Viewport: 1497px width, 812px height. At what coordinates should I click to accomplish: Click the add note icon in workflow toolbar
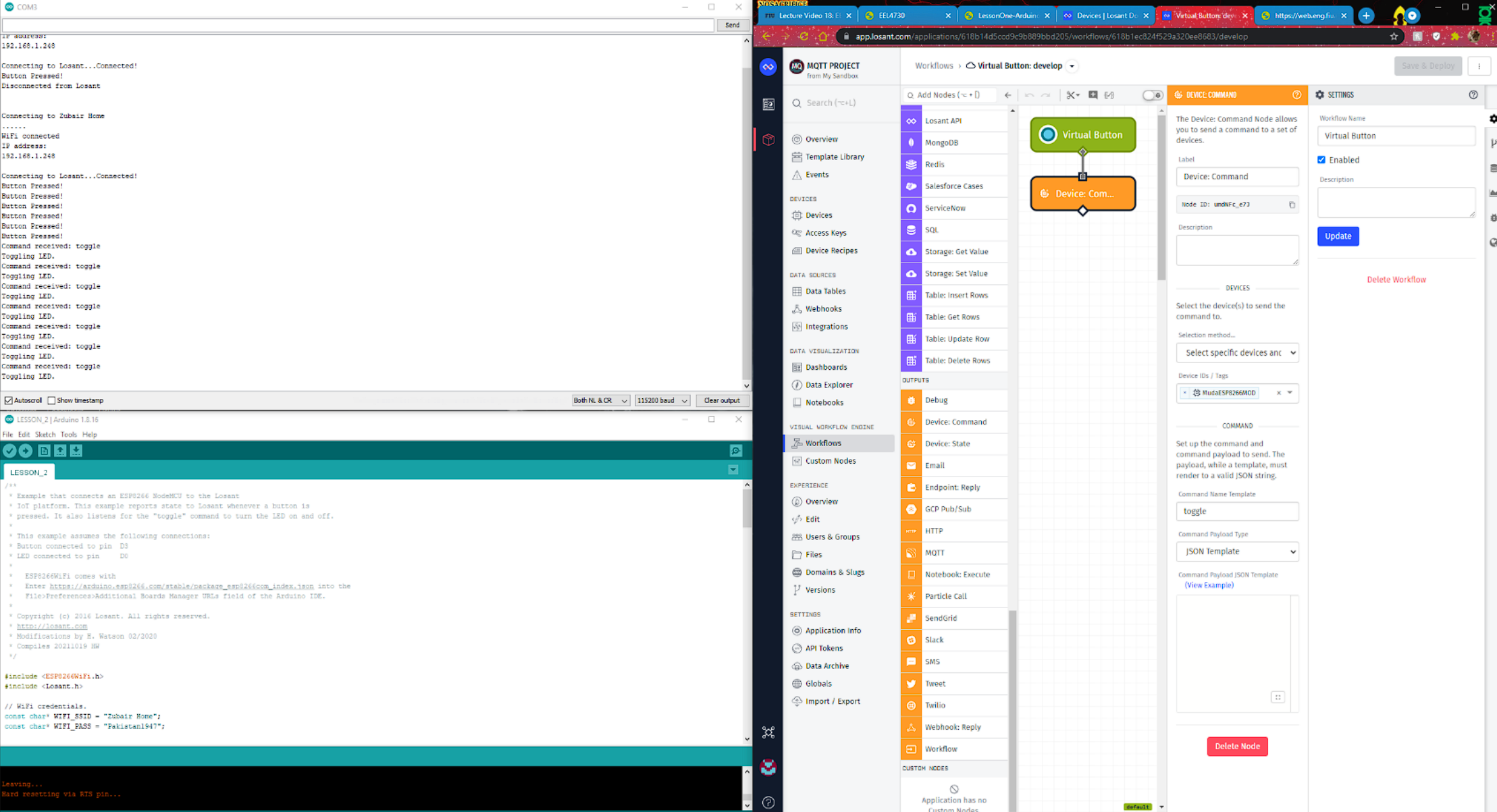1093,95
